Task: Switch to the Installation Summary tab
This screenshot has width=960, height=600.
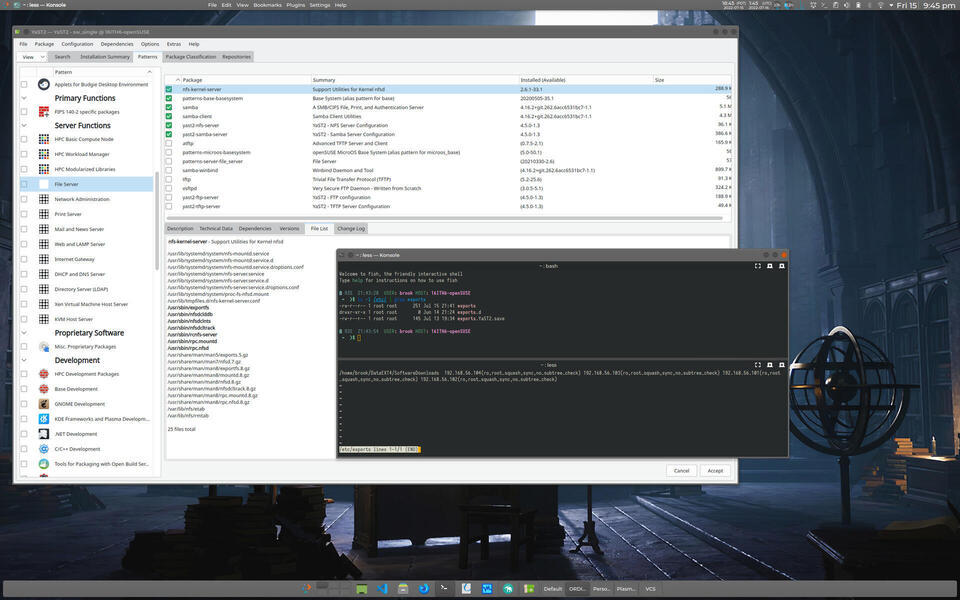Action: point(105,57)
